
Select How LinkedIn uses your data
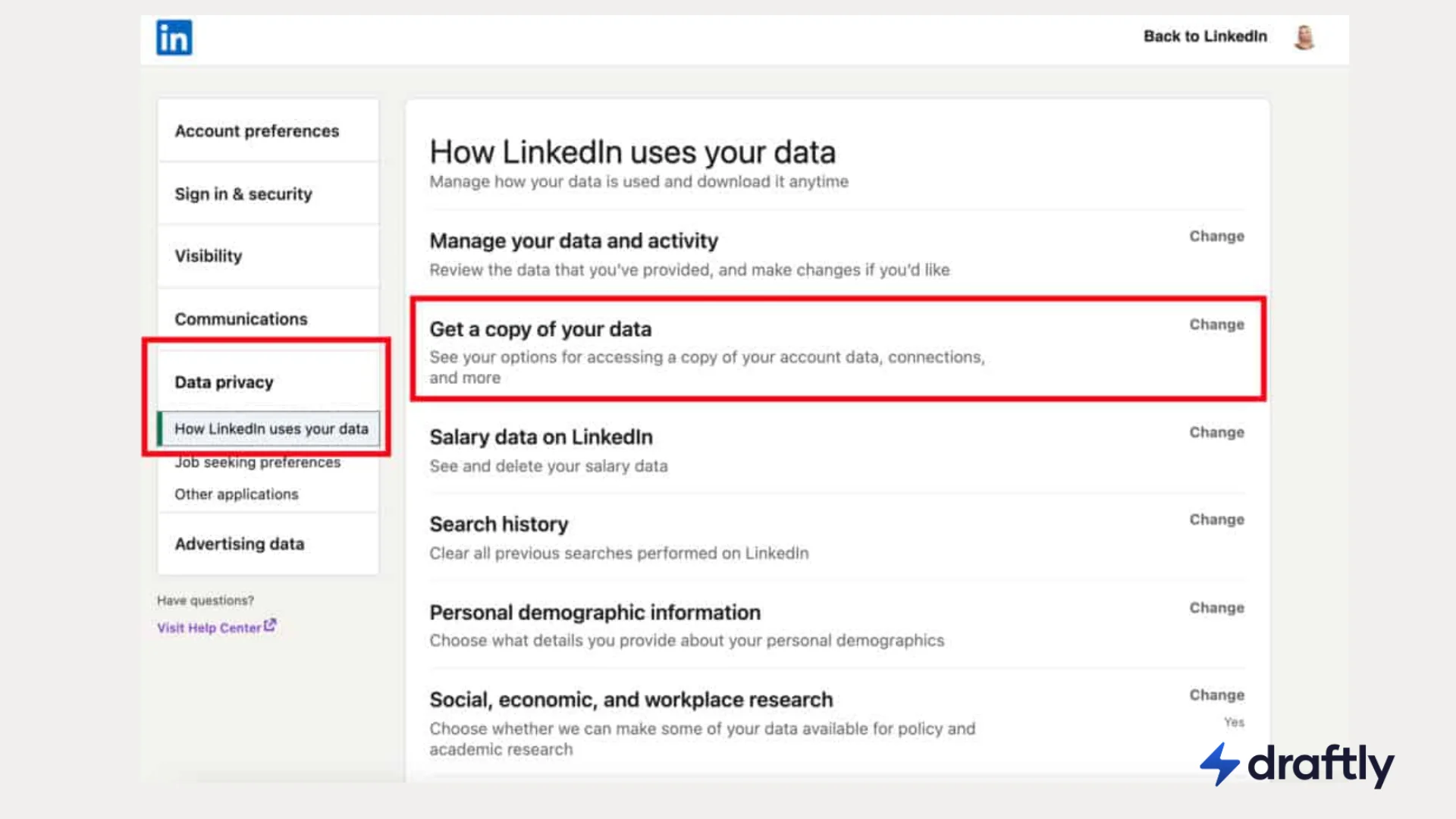pyautogui.click(x=271, y=428)
